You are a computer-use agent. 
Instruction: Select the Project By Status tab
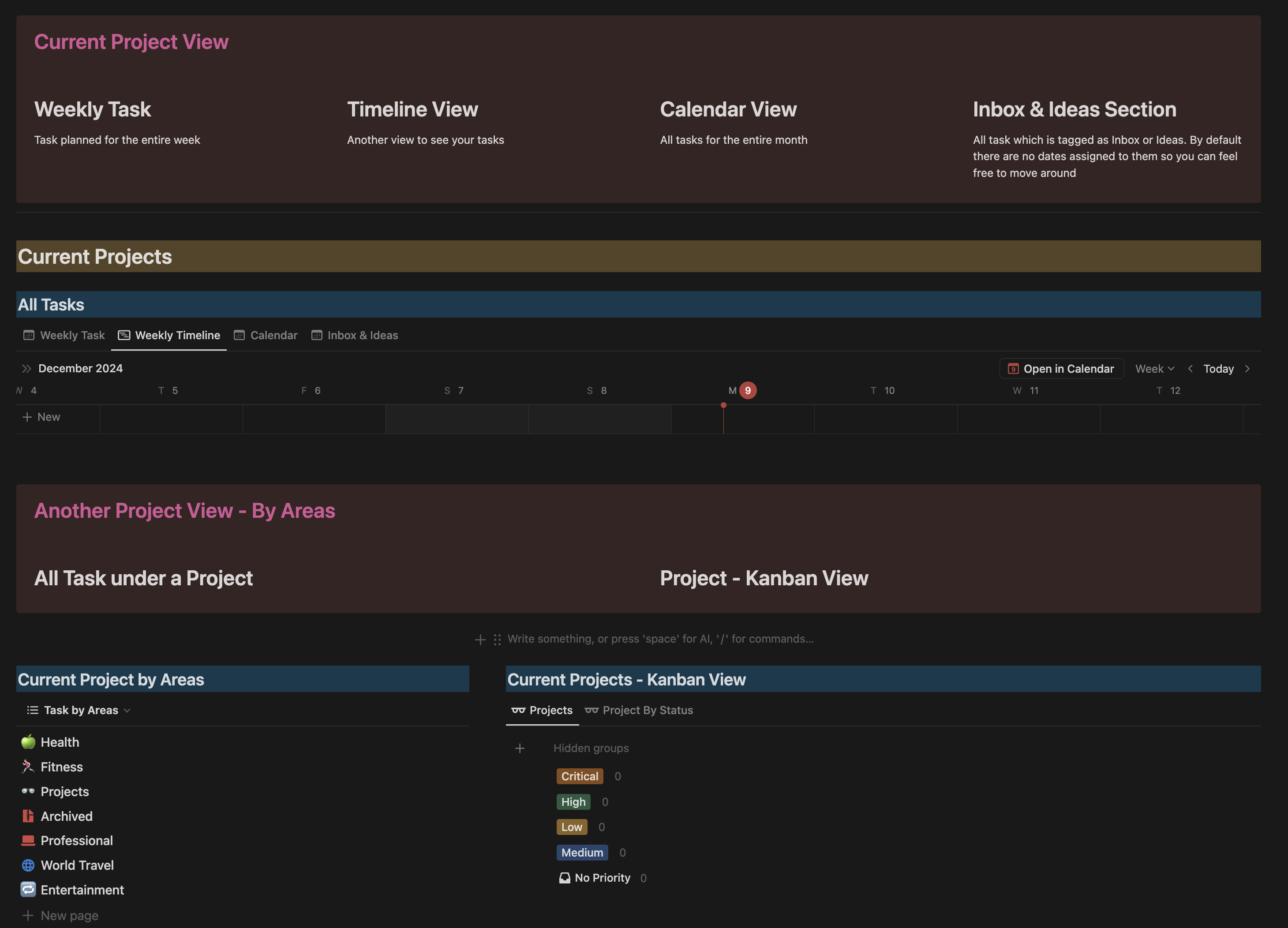pyautogui.click(x=639, y=710)
